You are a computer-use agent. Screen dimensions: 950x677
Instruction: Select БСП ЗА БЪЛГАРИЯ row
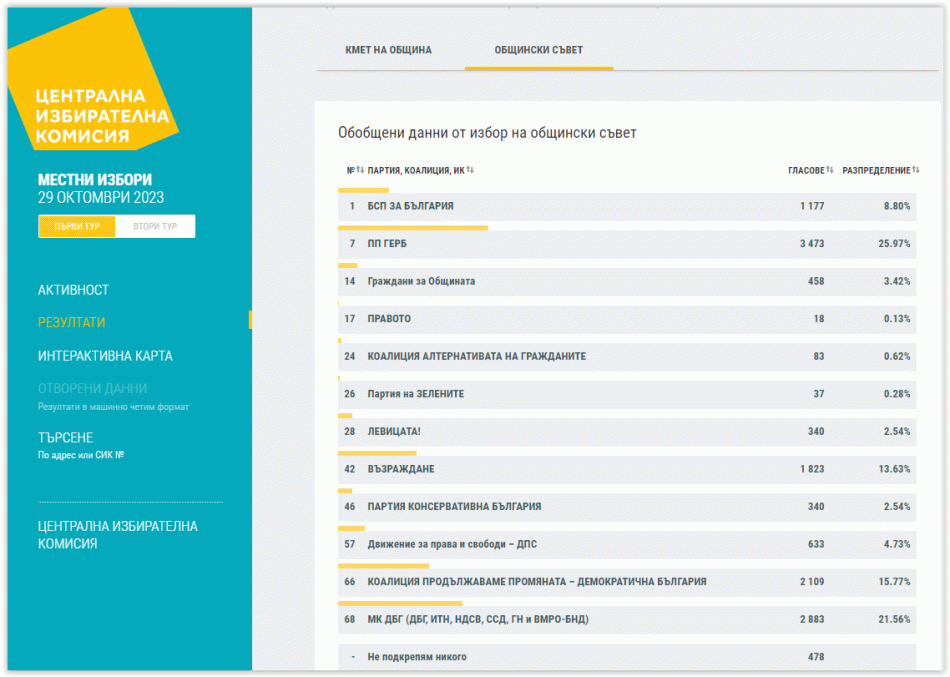coord(627,207)
